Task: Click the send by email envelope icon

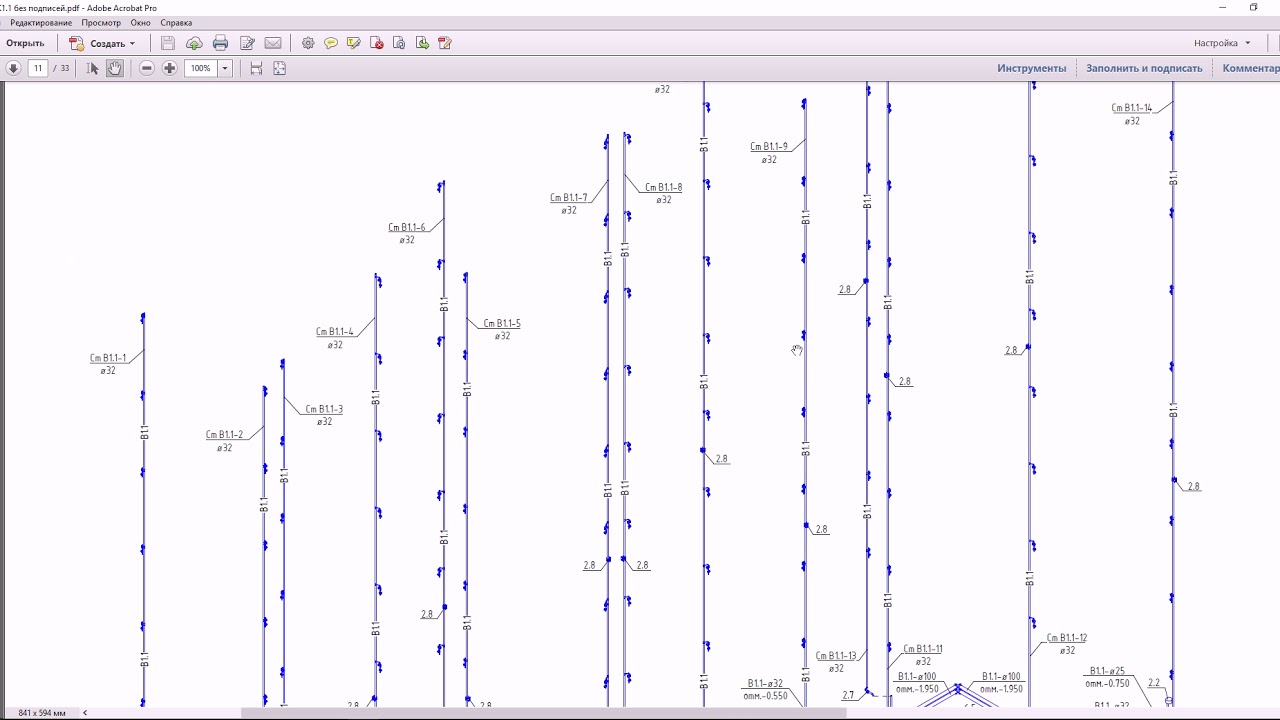Action: tap(273, 43)
